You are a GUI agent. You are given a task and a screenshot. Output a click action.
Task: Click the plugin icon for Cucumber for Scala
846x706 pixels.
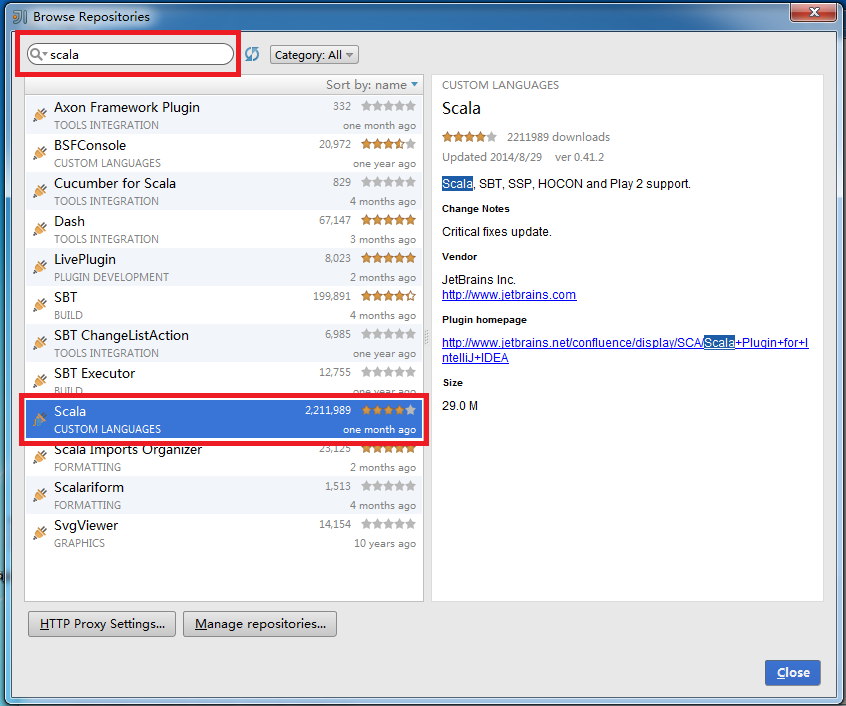pyautogui.click(x=40, y=191)
